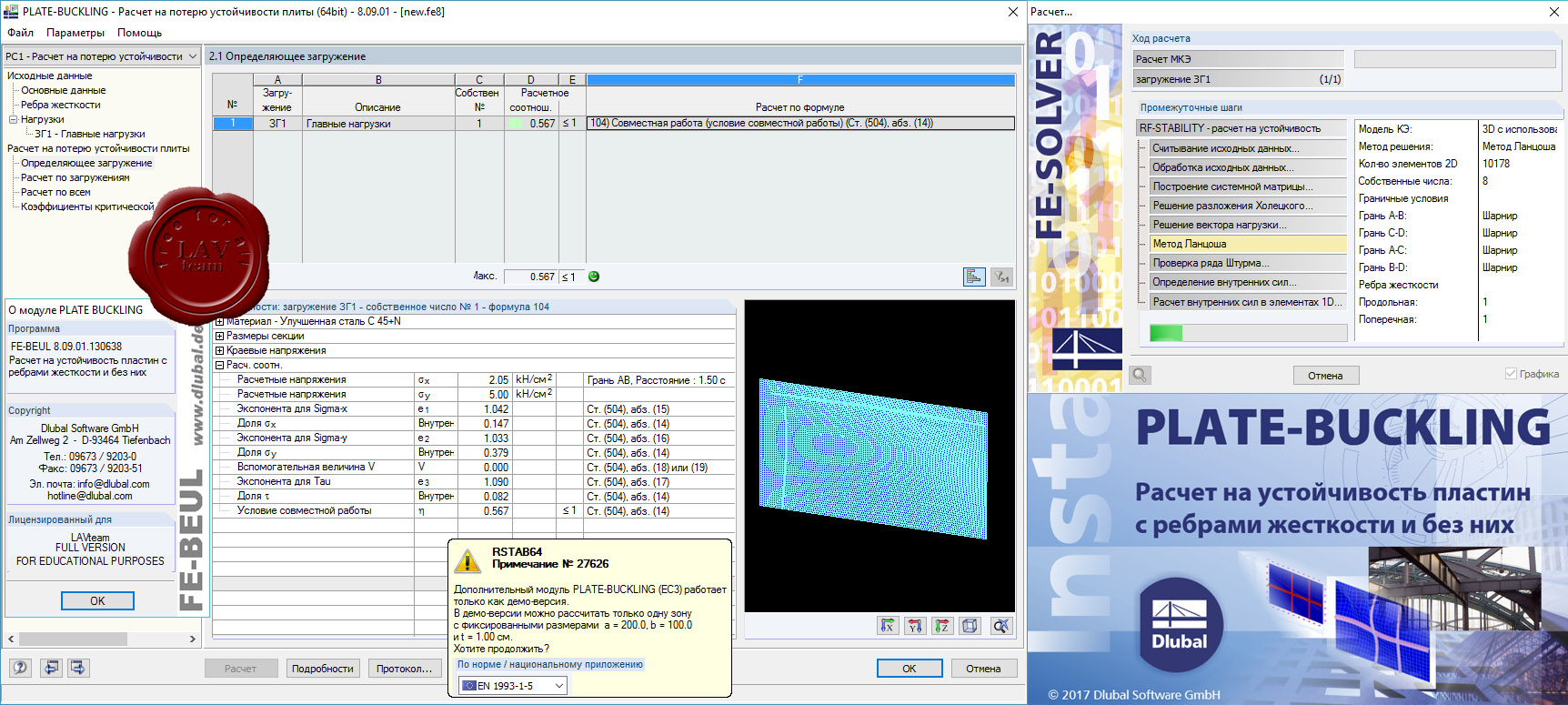Click the main window OK button
Image resolution: width=1568 pixels, height=705 pixels.
[x=910, y=669]
